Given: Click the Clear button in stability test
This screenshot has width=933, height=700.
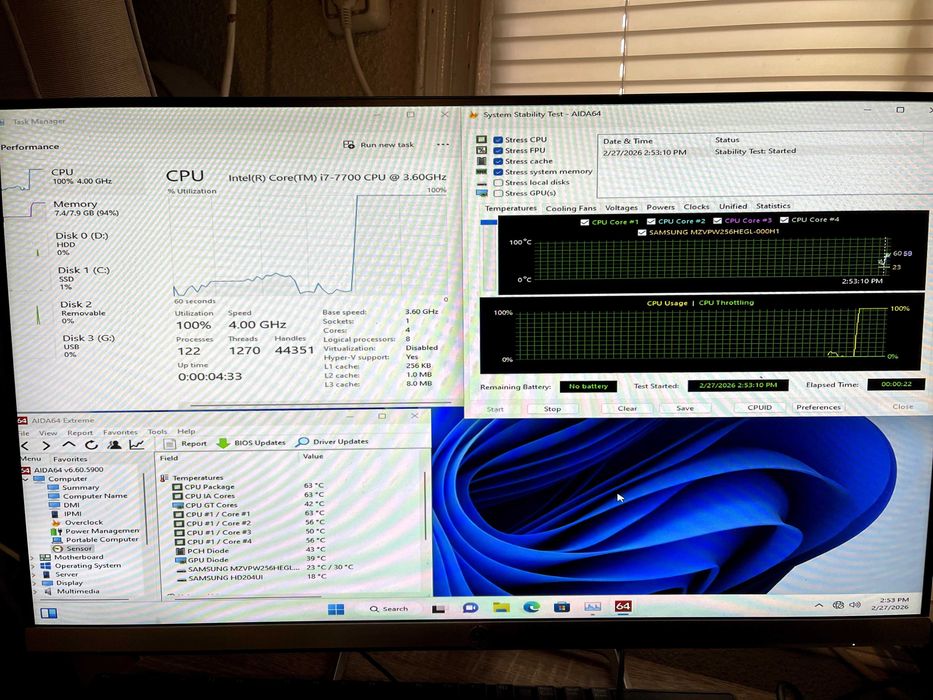Looking at the screenshot, I should [x=627, y=408].
